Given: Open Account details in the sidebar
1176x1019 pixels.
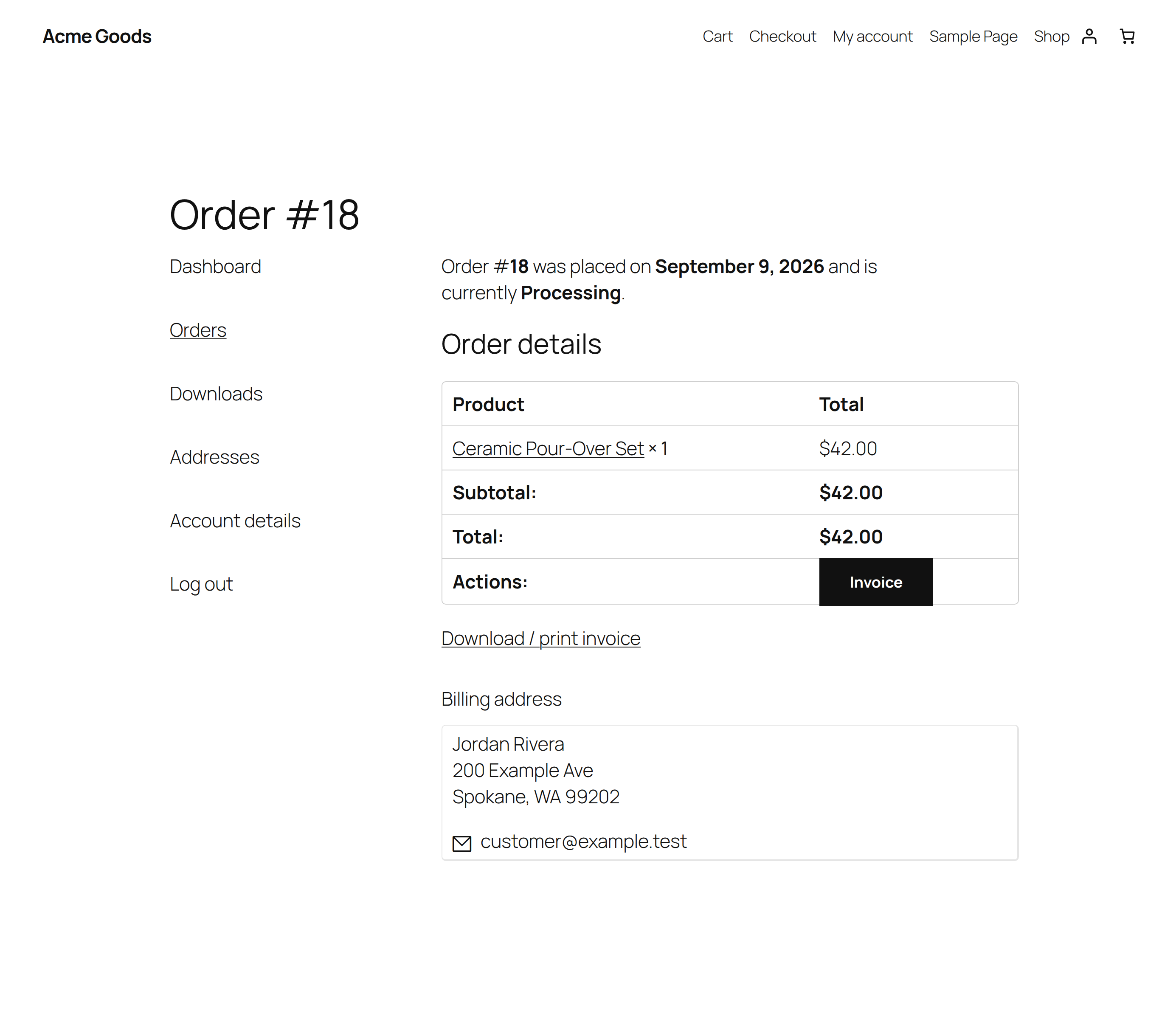Looking at the screenshot, I should pos(235,520).
